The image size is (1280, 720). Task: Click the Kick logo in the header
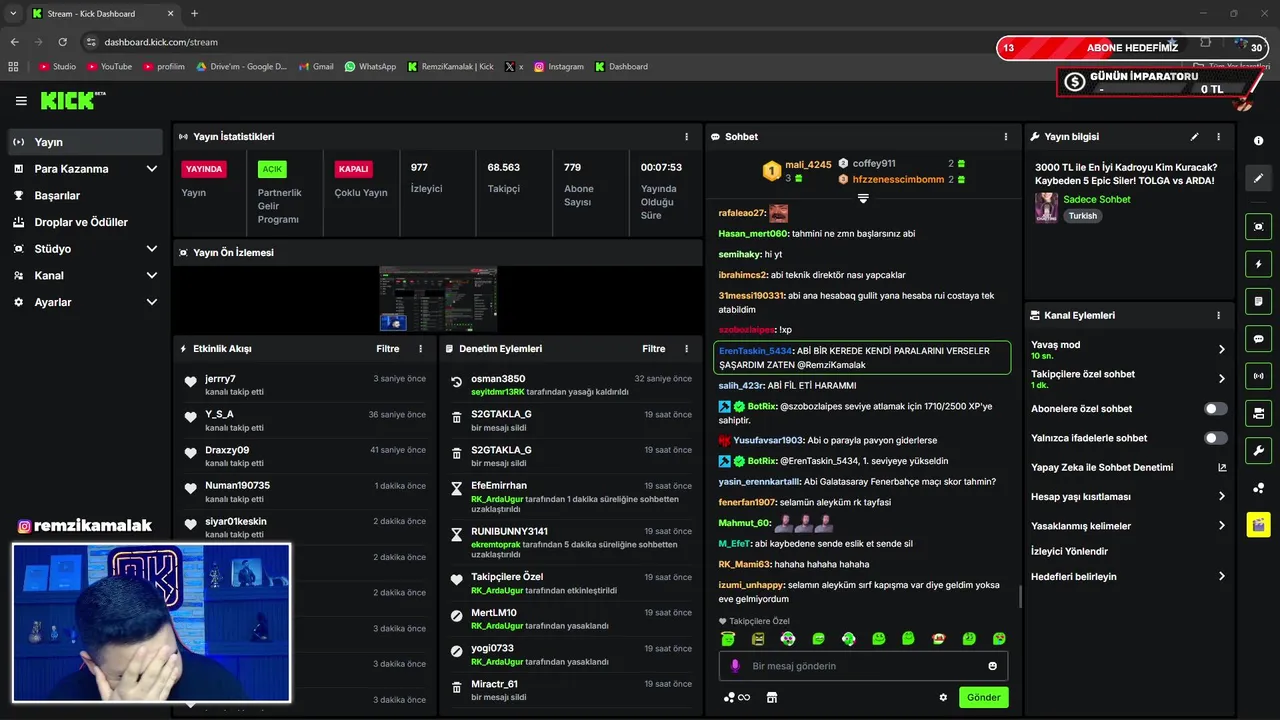pyautogui.click(x=72, y=100)
